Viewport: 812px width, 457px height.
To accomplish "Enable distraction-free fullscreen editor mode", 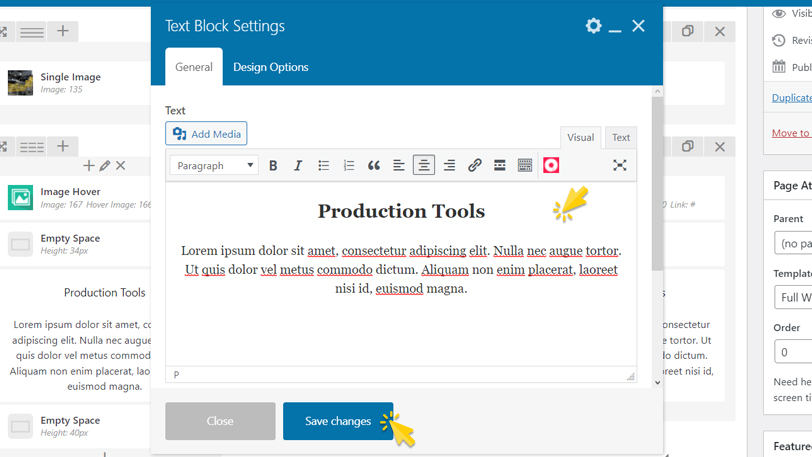I will 620,166.
